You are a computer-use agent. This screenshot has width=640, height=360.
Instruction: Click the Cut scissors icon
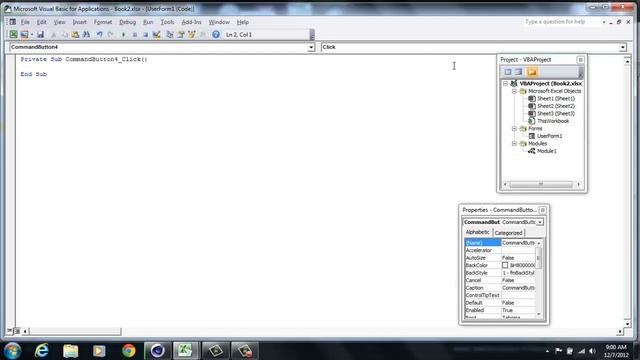[53, 35]
